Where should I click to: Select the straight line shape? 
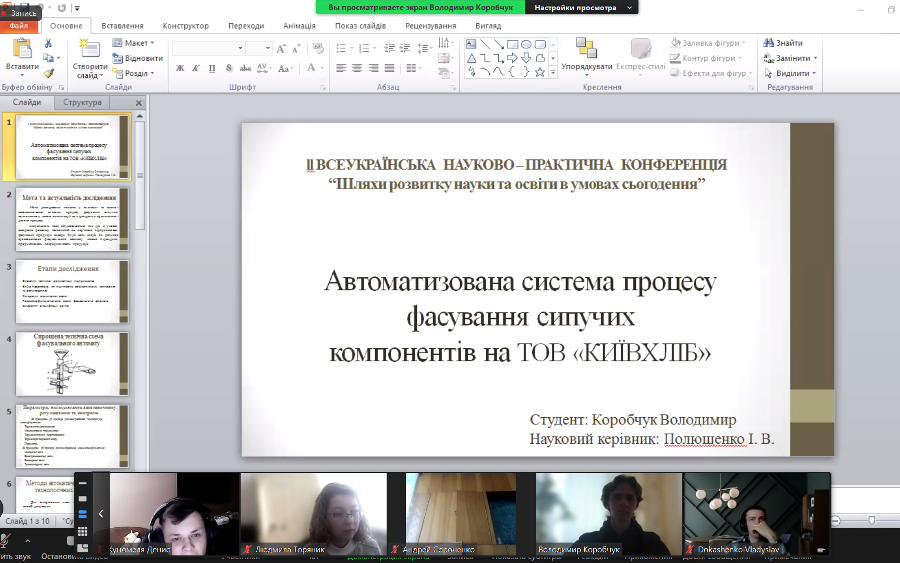click(485, 44)
